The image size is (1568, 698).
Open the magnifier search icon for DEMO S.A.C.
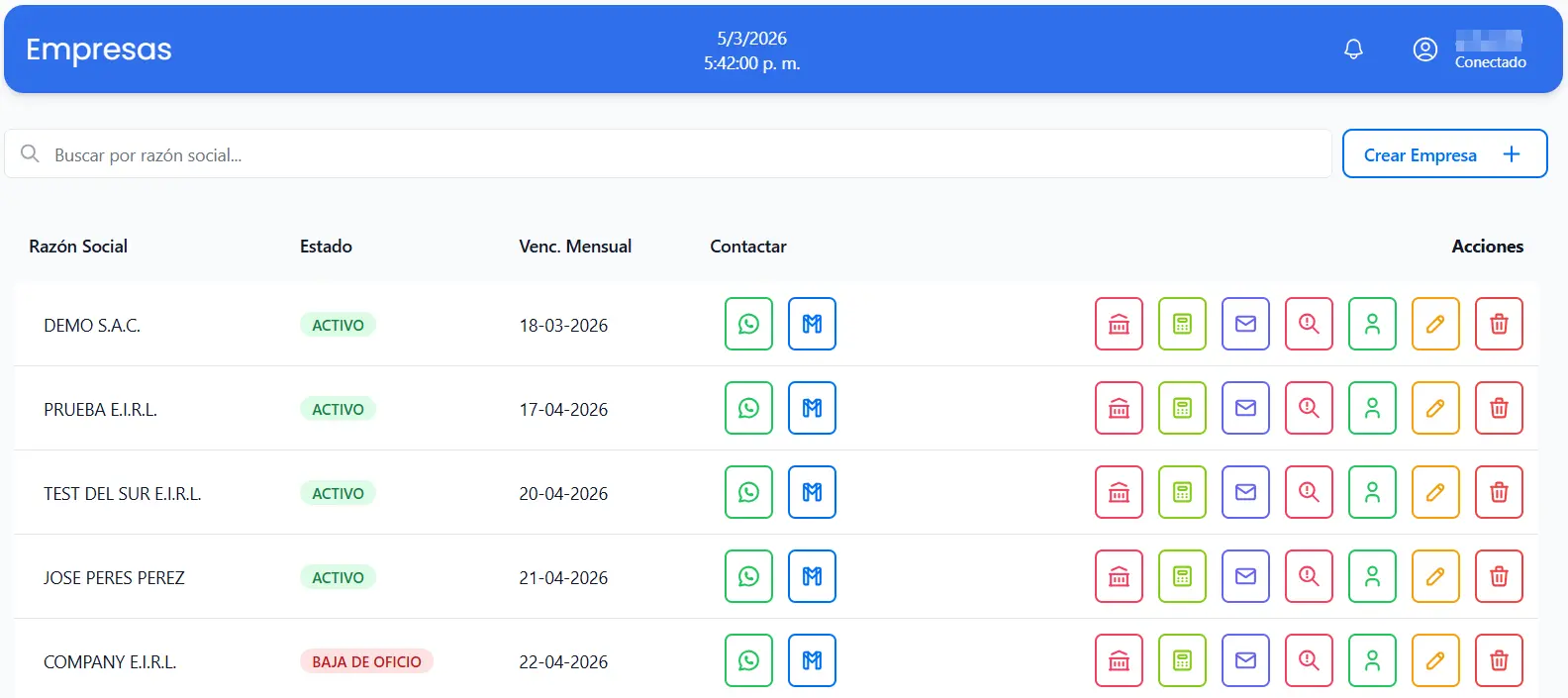point(1309,324)
